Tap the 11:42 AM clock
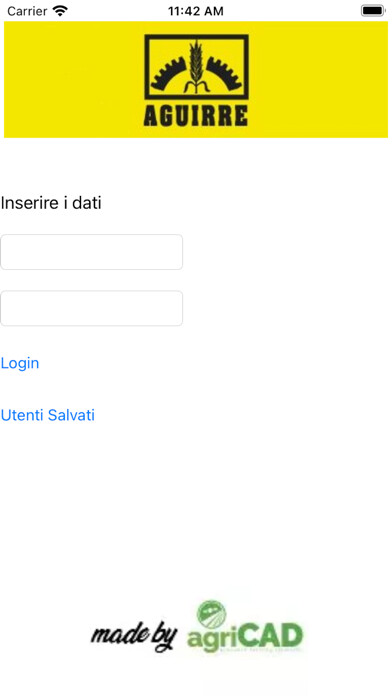 click(196, 11)
